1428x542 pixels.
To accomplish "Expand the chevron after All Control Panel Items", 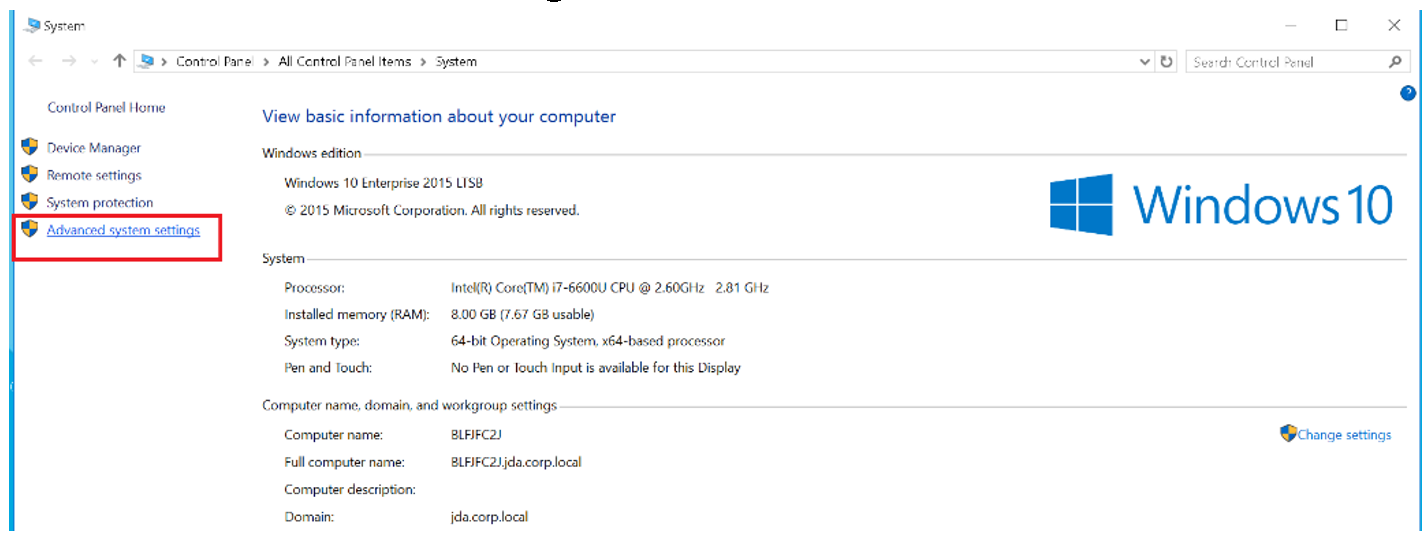I will (424, 62).
